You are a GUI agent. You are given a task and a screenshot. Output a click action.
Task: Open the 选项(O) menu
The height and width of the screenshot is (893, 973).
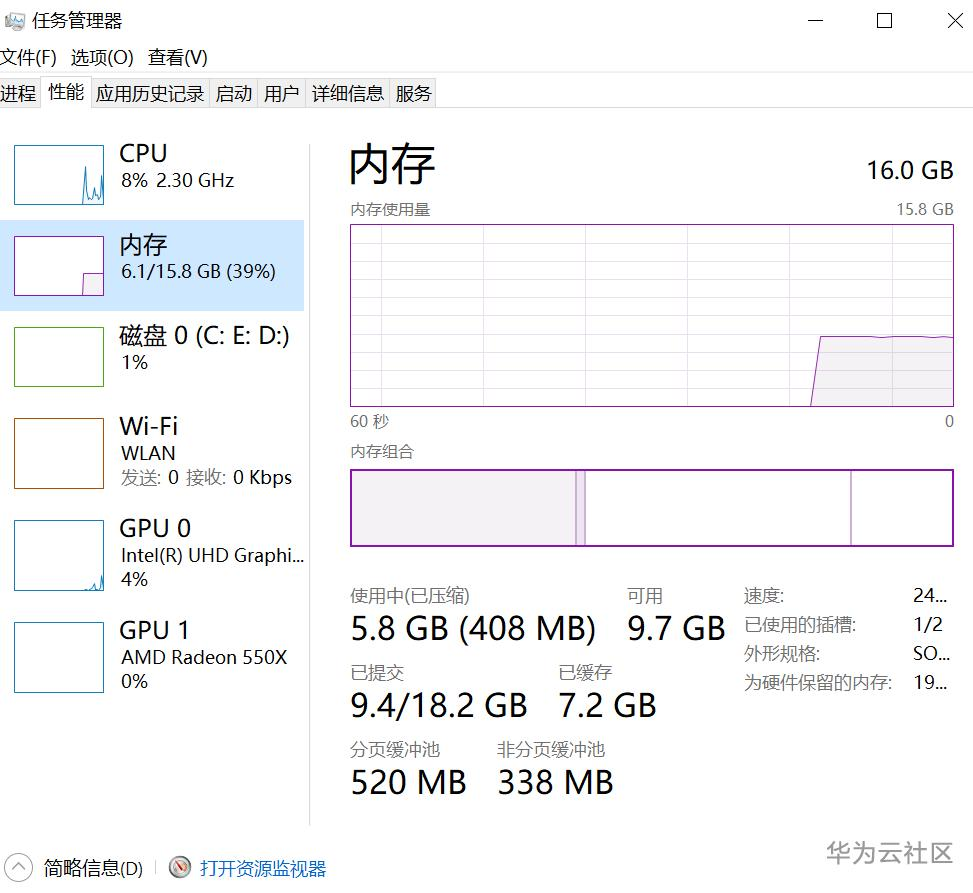pyautogui.click(x=102, y=58)
